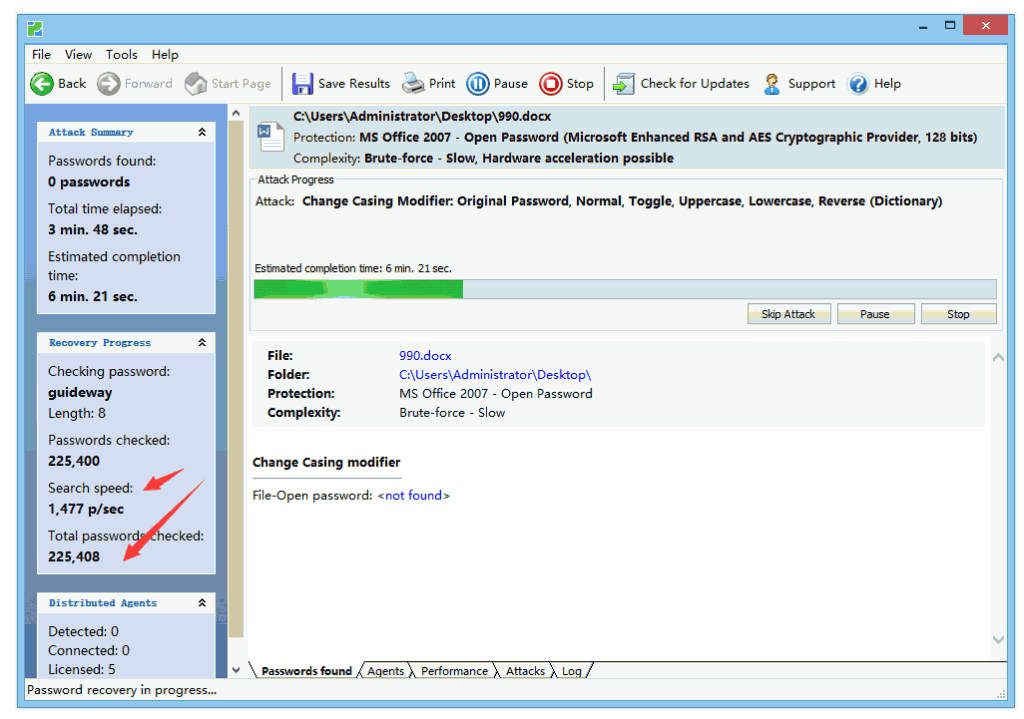
Task: Click the blue Pause toolbar icon
Action: tap(477, 84)
